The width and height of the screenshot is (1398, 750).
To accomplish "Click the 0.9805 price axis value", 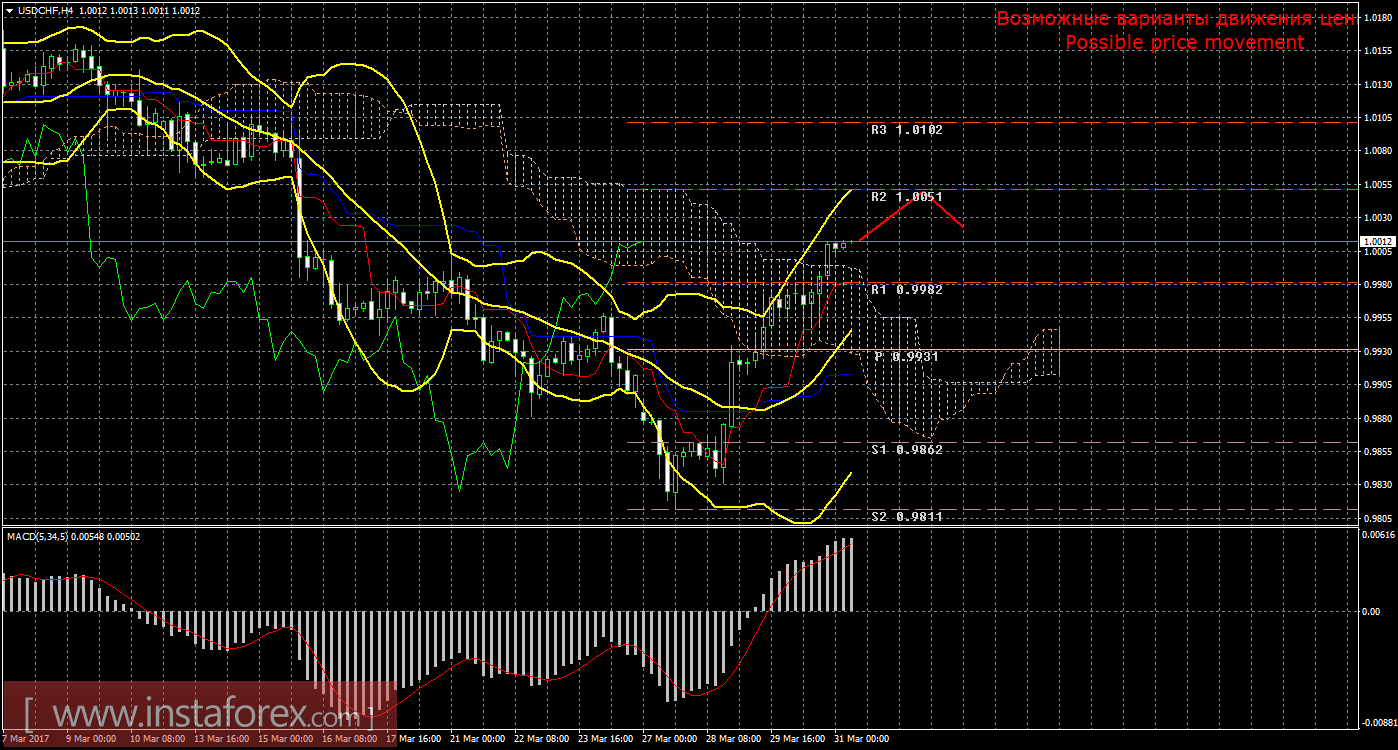I will coord(1378,518).
